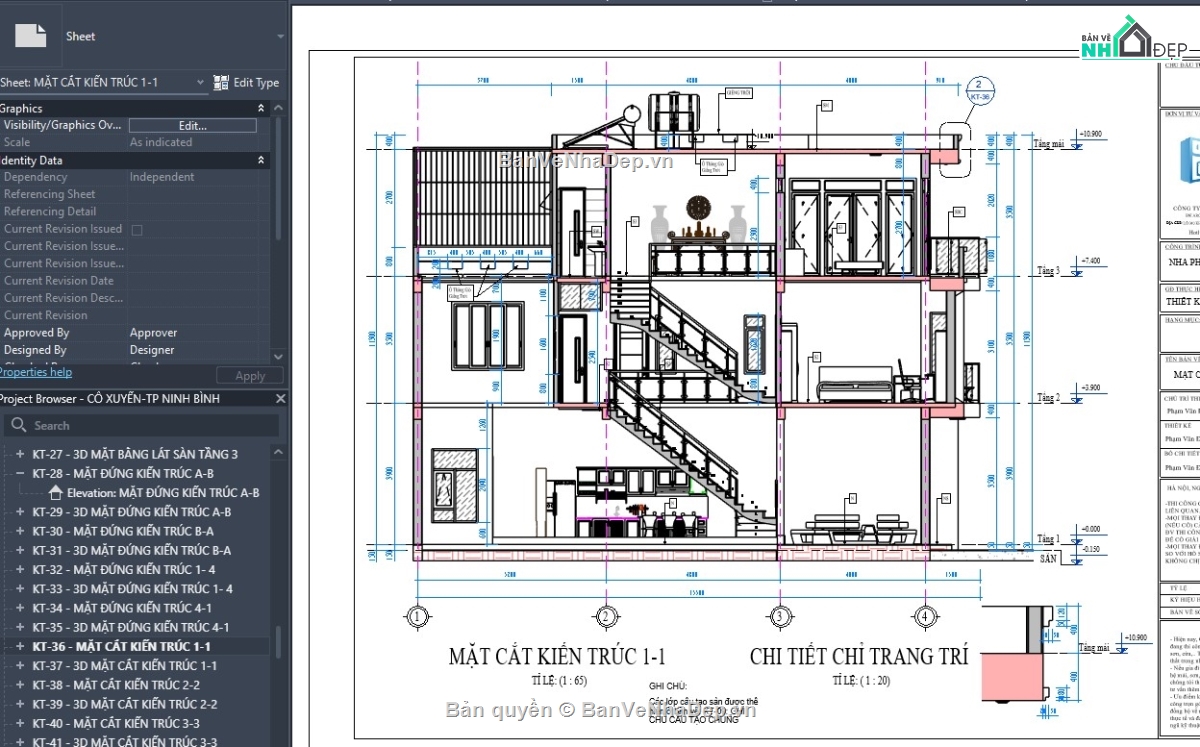Select KT-35 - 3D MẶT ĐỨNG KIẾN TRÚC 4-1
1200x747 pixels.
pyautogui.click(x=130, y=627)
